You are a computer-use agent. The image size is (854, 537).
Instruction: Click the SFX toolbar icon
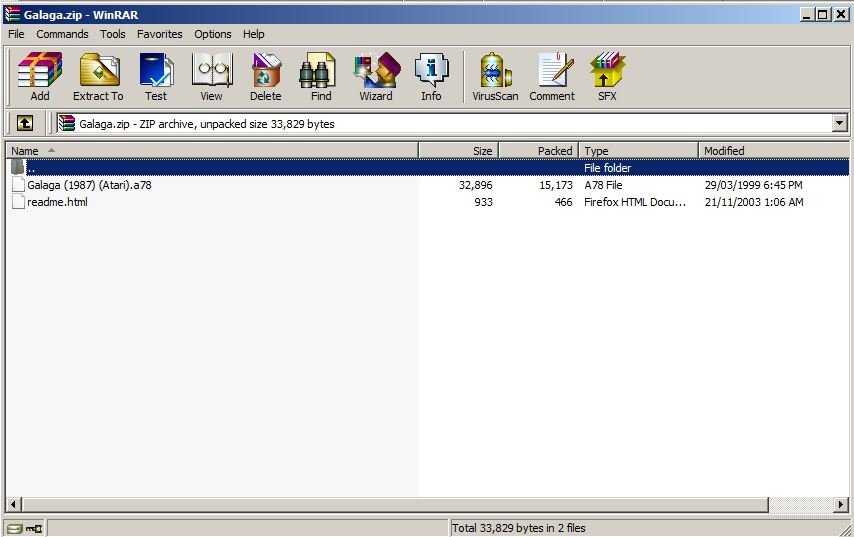607,77
